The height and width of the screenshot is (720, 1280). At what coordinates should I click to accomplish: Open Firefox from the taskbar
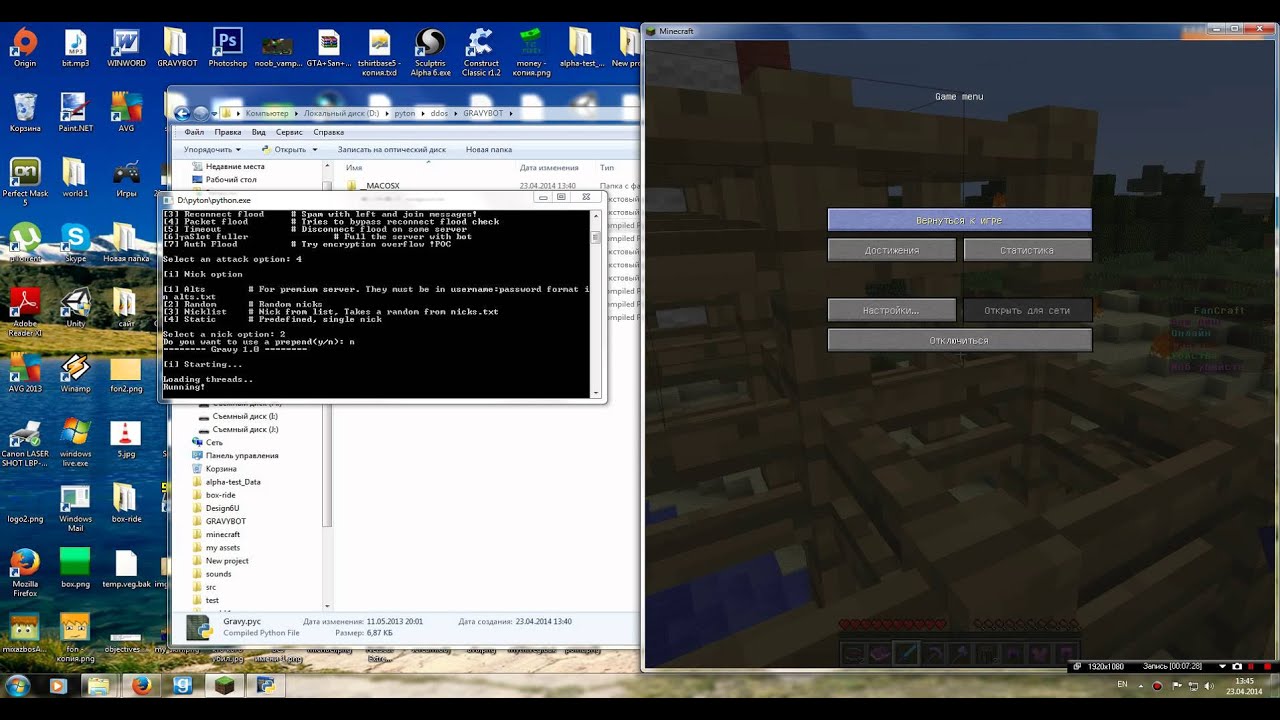click(x=140, y=686)
